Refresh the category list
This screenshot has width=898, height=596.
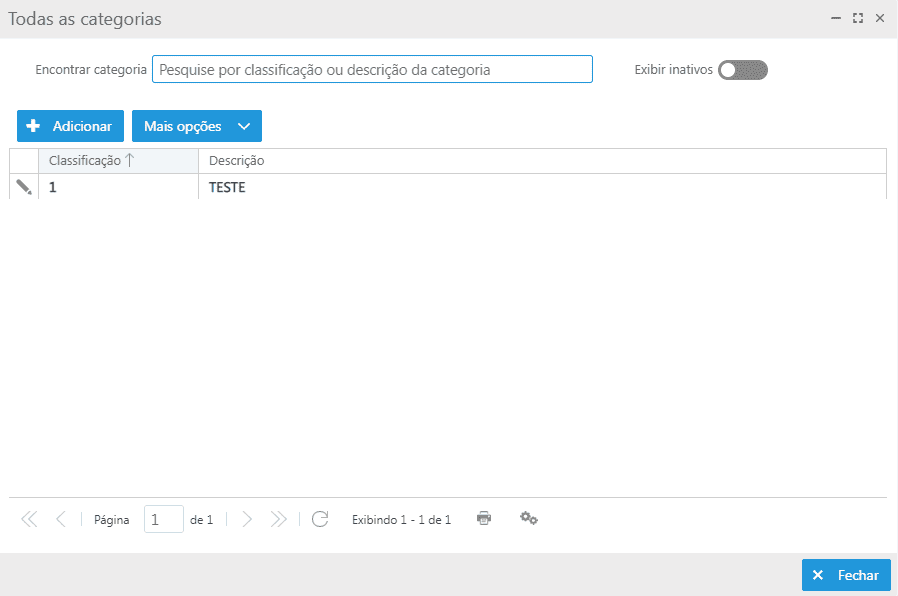point(320,519)
